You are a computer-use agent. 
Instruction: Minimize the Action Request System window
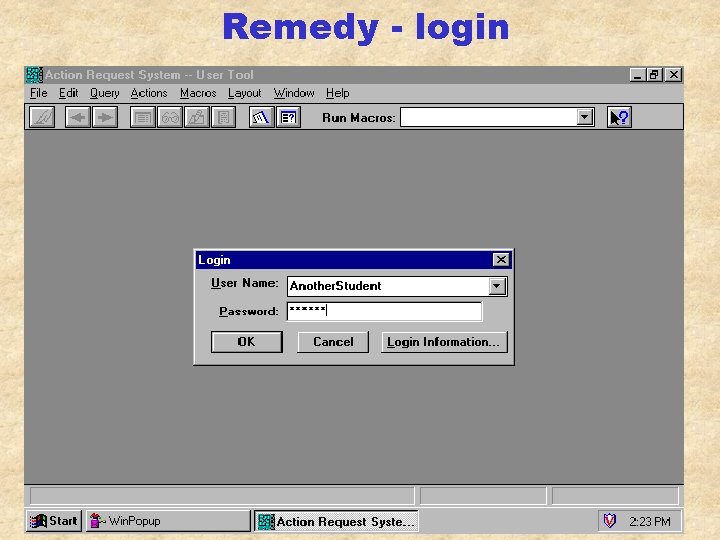637,75
